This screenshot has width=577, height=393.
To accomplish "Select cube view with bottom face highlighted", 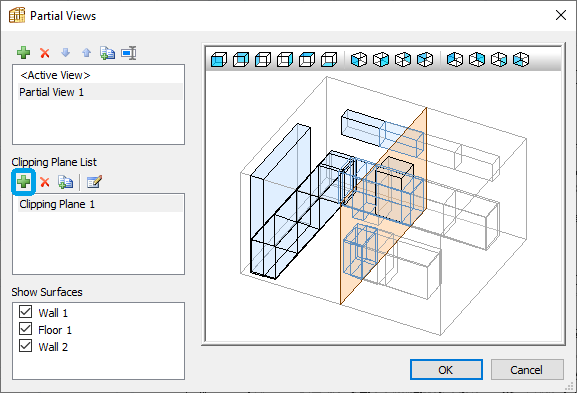I will [329, 59].
